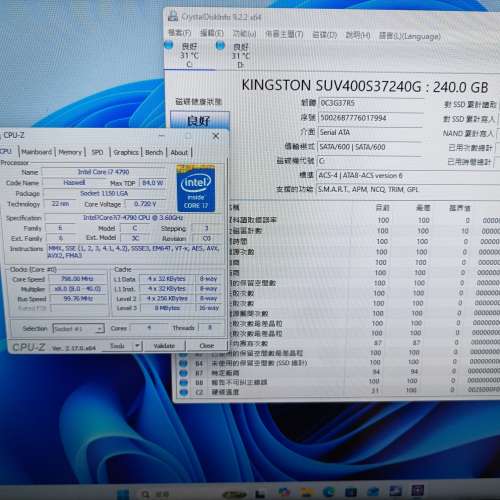The image size is (500, 500).
Task: Click the CPU name value Intel Core i7 4790
Action: click(x=104, y=172)
